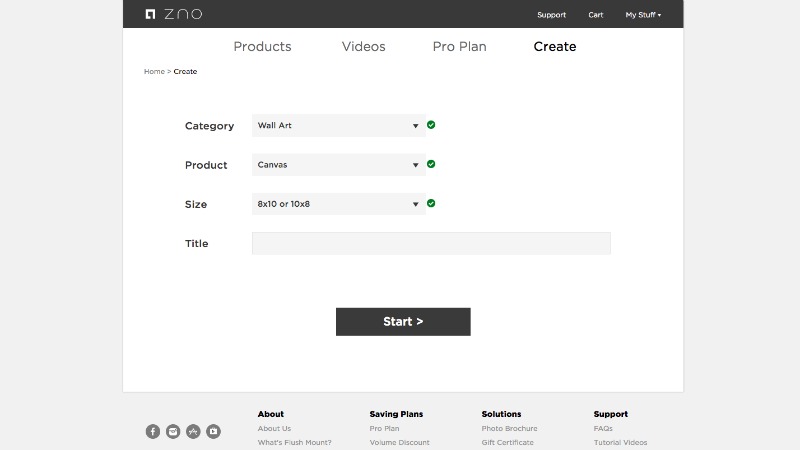
Task: Click the Support footer heading
Action: pos(611,414)
